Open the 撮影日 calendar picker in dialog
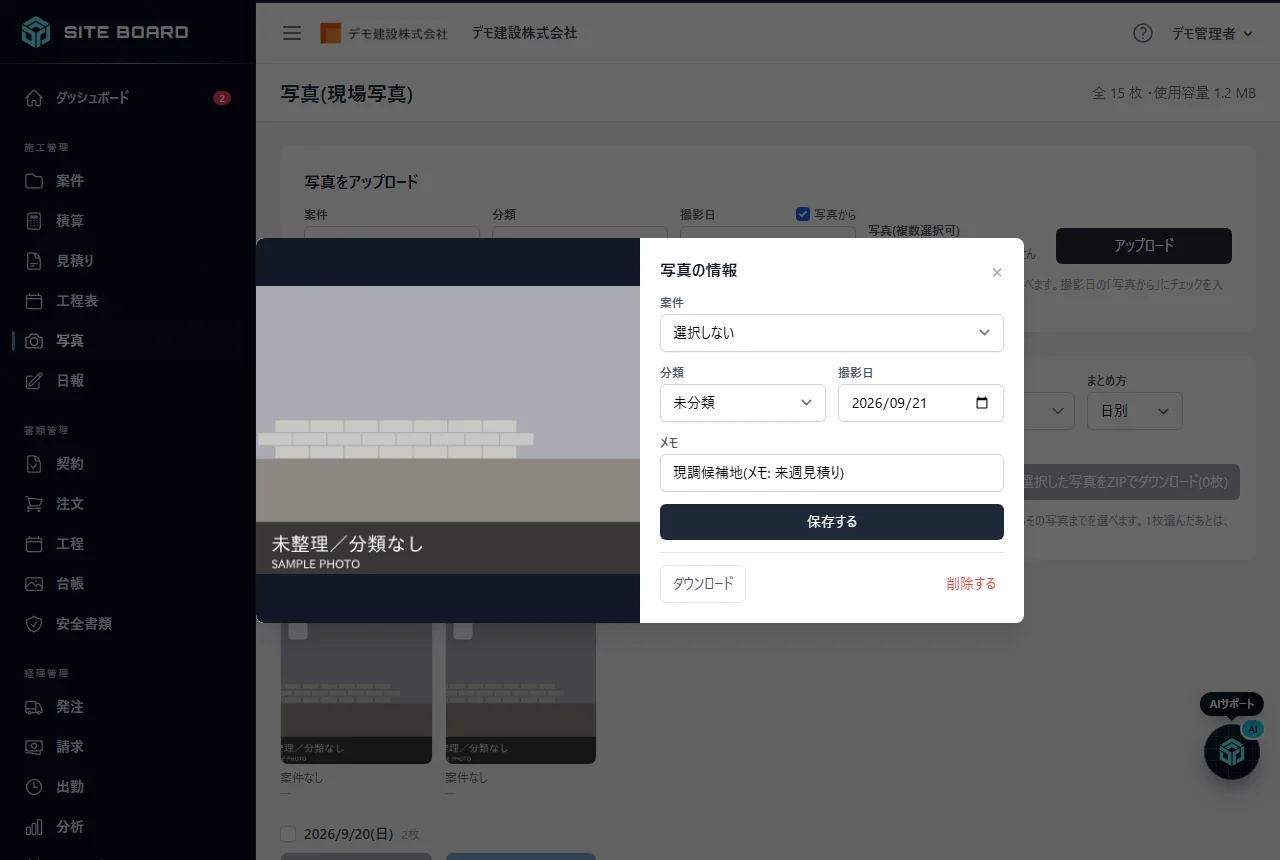Viewport: 1280px width, 860px height. click(x=982, y=403)
